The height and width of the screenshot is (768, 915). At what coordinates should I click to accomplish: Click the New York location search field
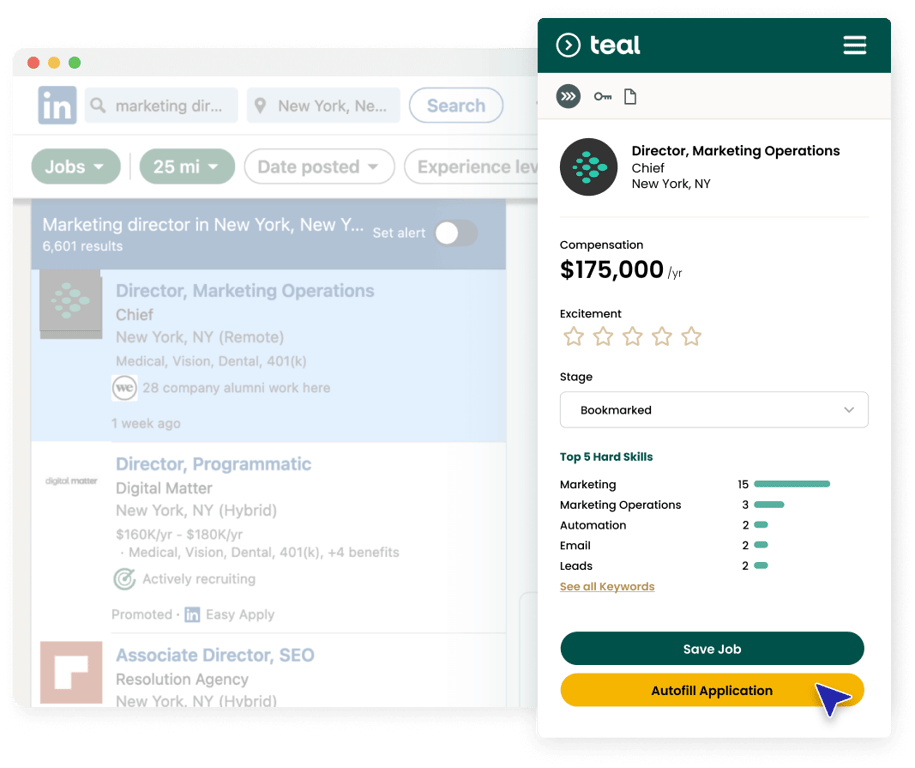pos(323,105)
